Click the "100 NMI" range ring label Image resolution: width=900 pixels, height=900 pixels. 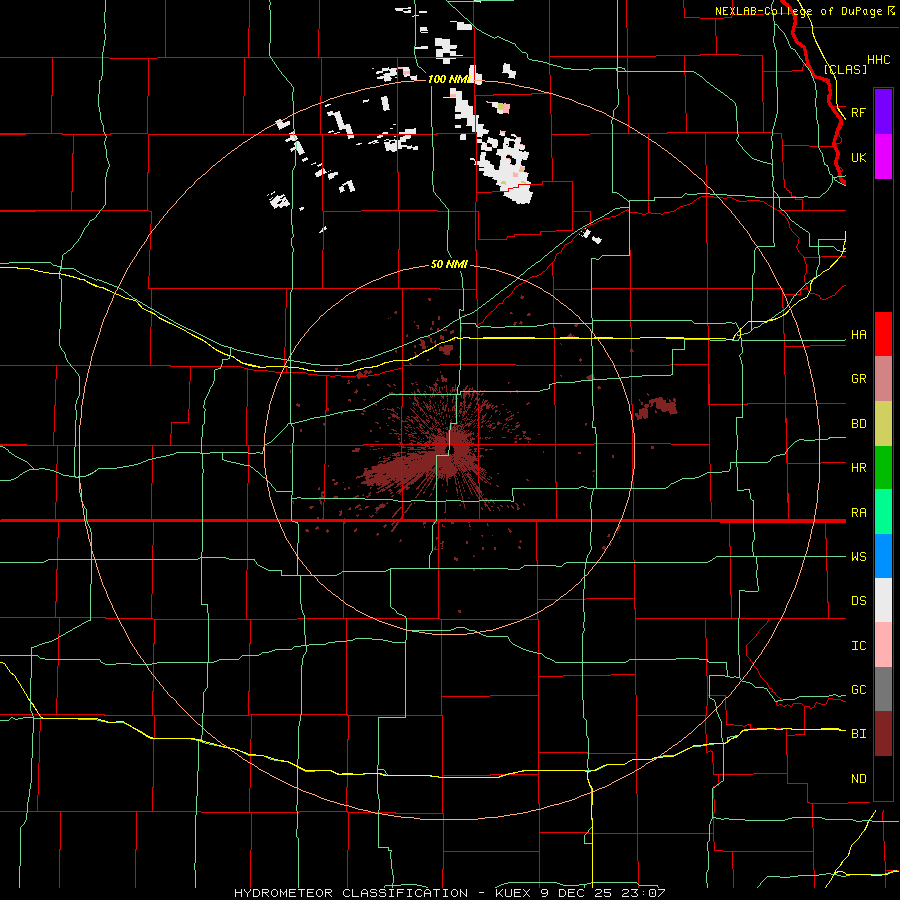[449, 79]
